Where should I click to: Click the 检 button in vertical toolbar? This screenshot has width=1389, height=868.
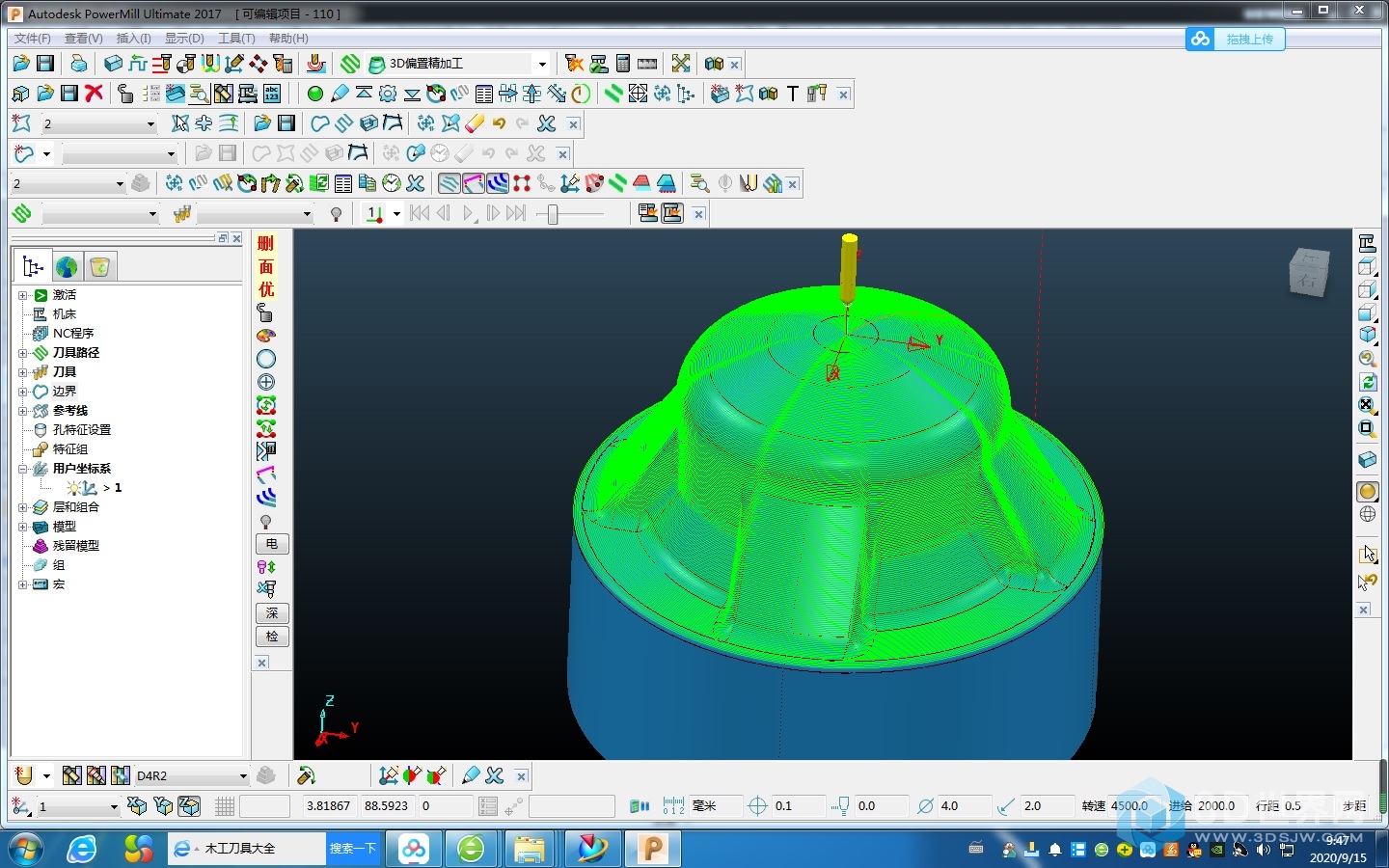pos(272,637)
